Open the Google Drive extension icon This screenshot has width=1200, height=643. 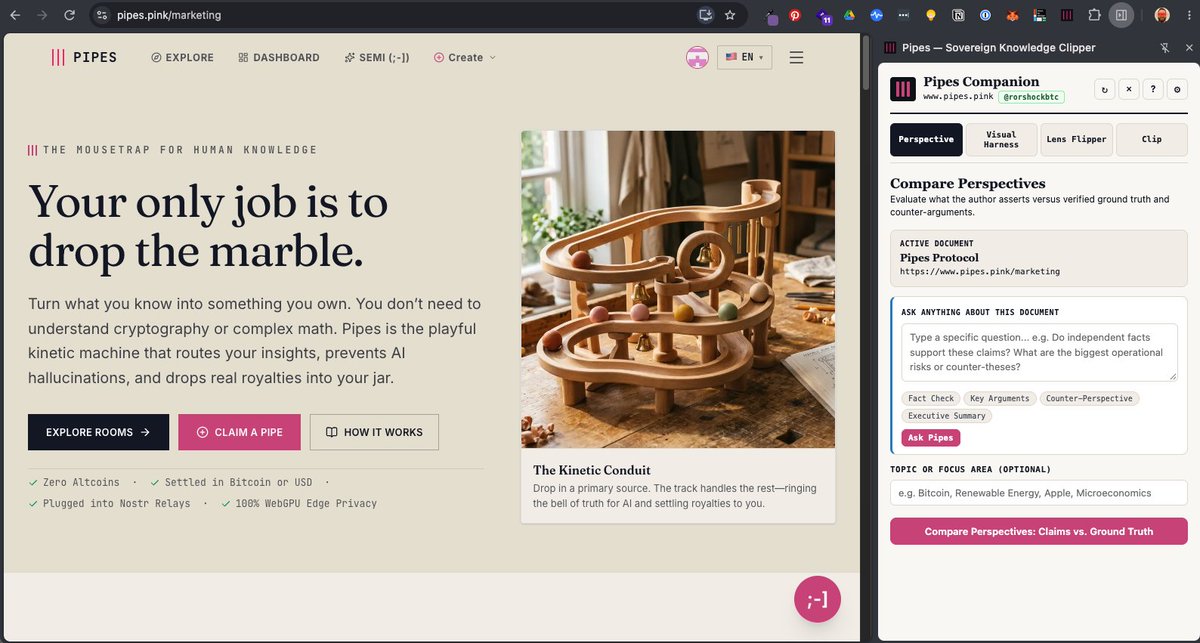click(849, 15)
